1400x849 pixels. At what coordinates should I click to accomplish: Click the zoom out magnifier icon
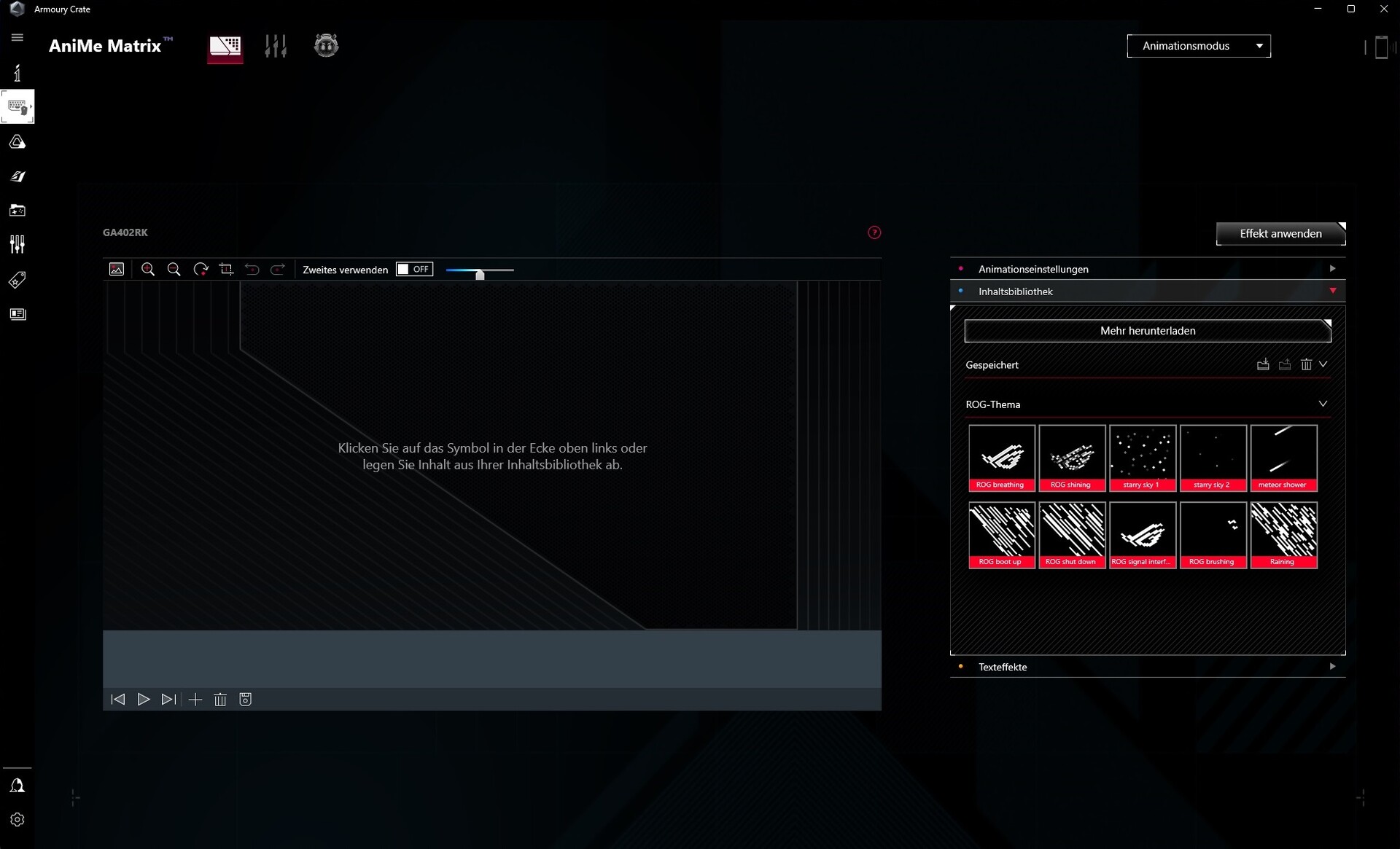pos(174,269)
